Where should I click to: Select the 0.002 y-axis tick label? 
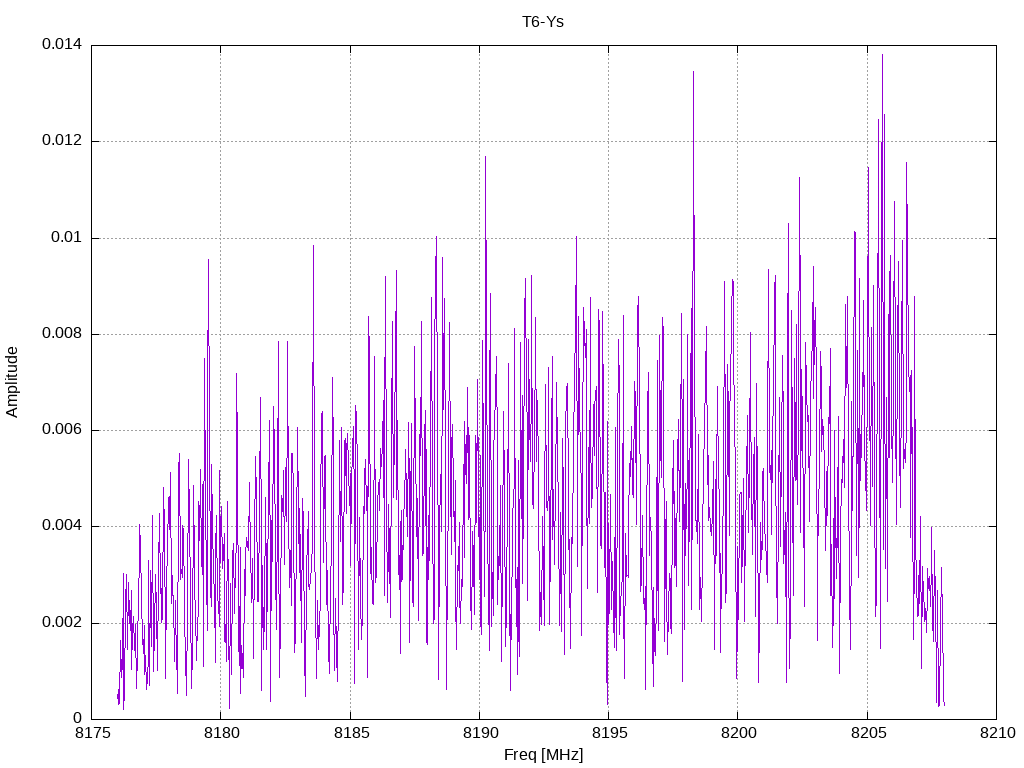[x=62, y=622]
